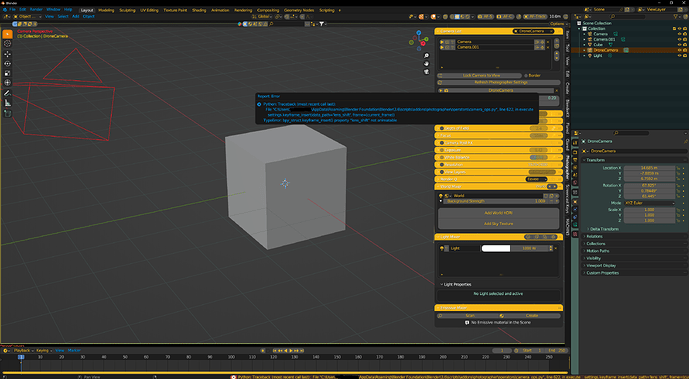This screenshot has width=689, height=379.
Task: Toggle camera view with the viewport camera icon
Action: click(426, 72)
